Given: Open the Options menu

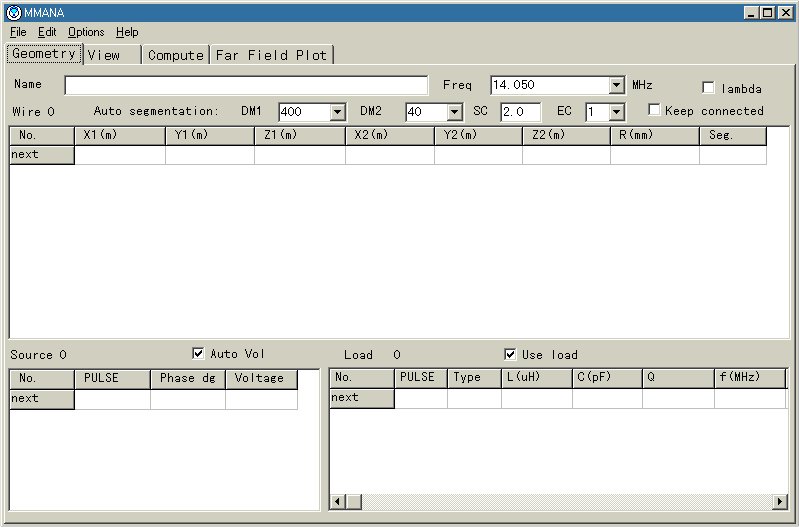Looking at the screenshot, I should 85,32.
